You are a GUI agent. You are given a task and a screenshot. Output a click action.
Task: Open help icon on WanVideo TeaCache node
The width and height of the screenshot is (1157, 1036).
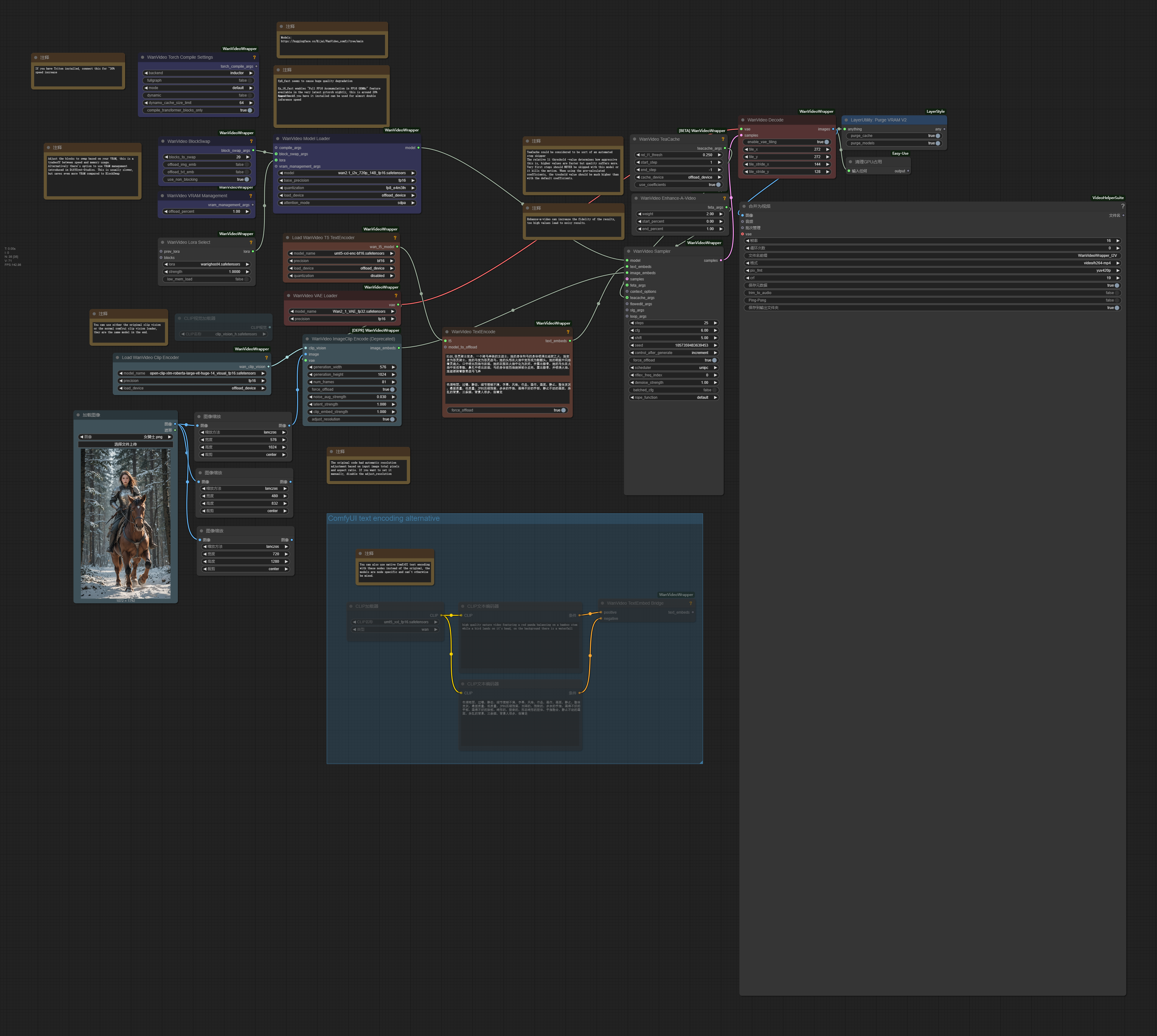[x=723, y=139]
